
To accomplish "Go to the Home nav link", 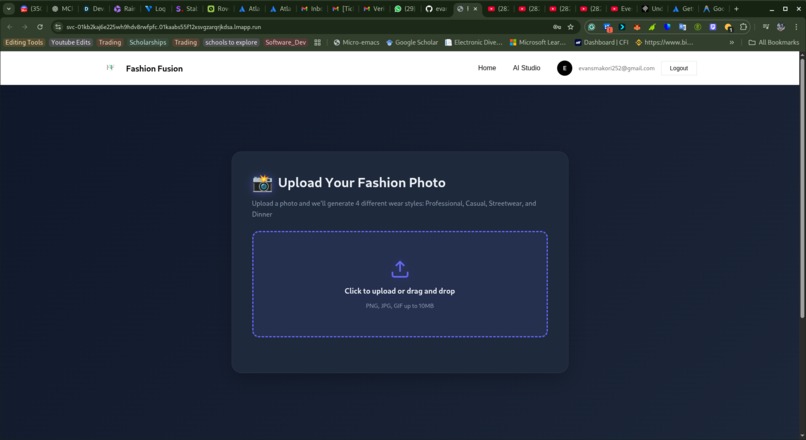I will [487, 68].
